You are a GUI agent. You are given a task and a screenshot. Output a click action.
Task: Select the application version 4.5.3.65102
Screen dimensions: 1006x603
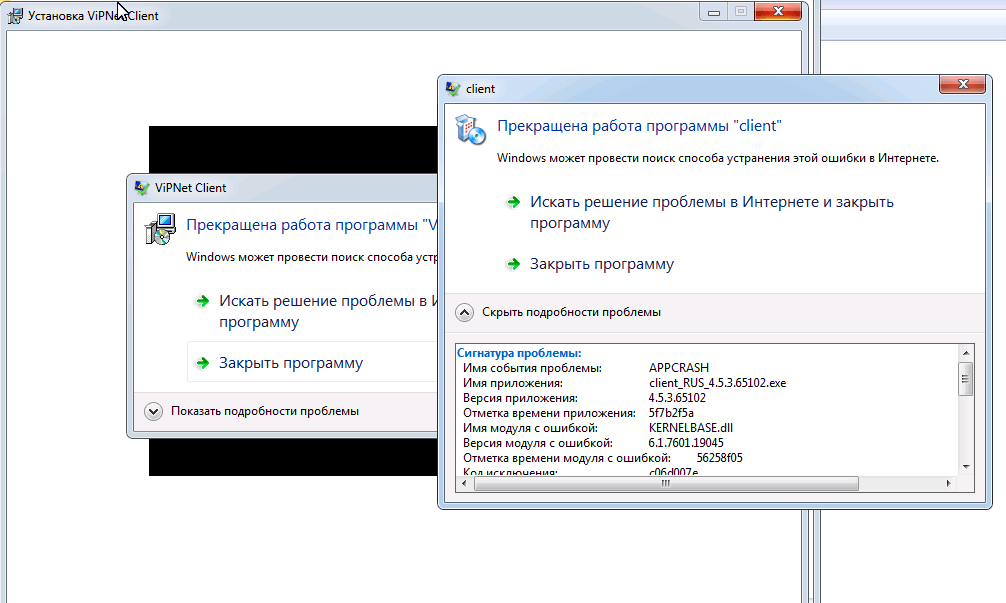[x=677, y=398]
